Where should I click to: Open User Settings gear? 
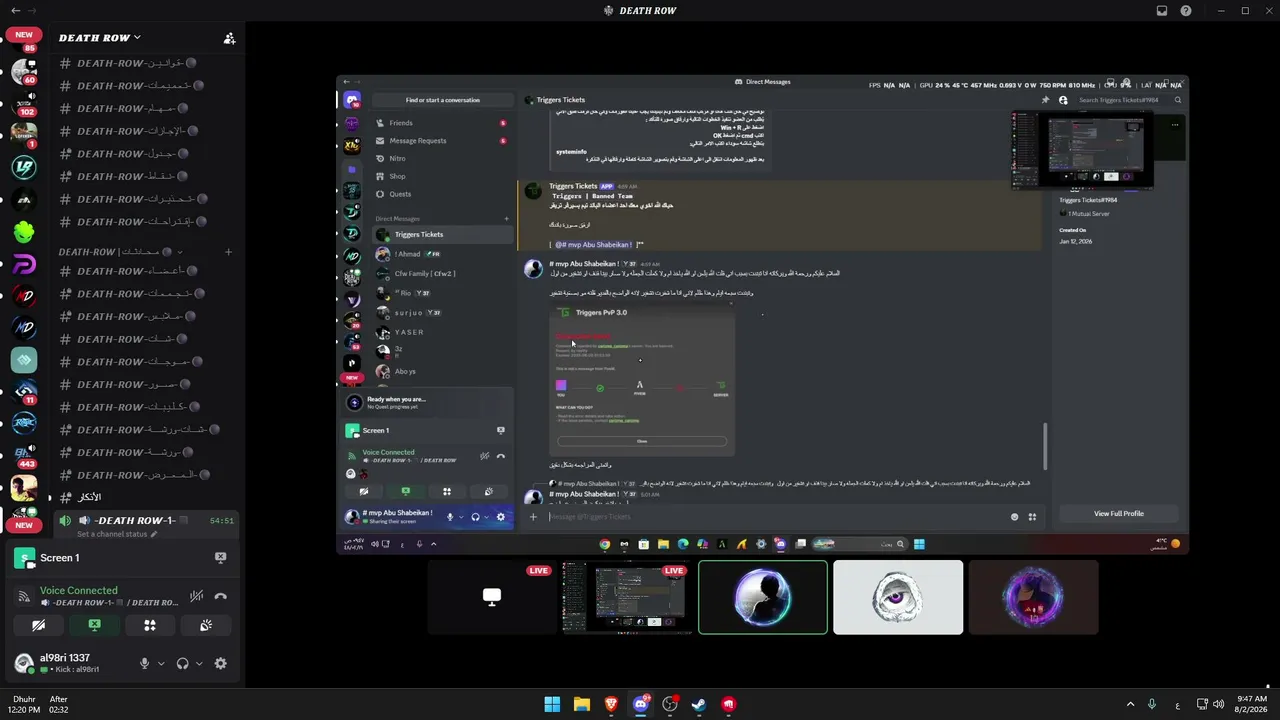220,663
